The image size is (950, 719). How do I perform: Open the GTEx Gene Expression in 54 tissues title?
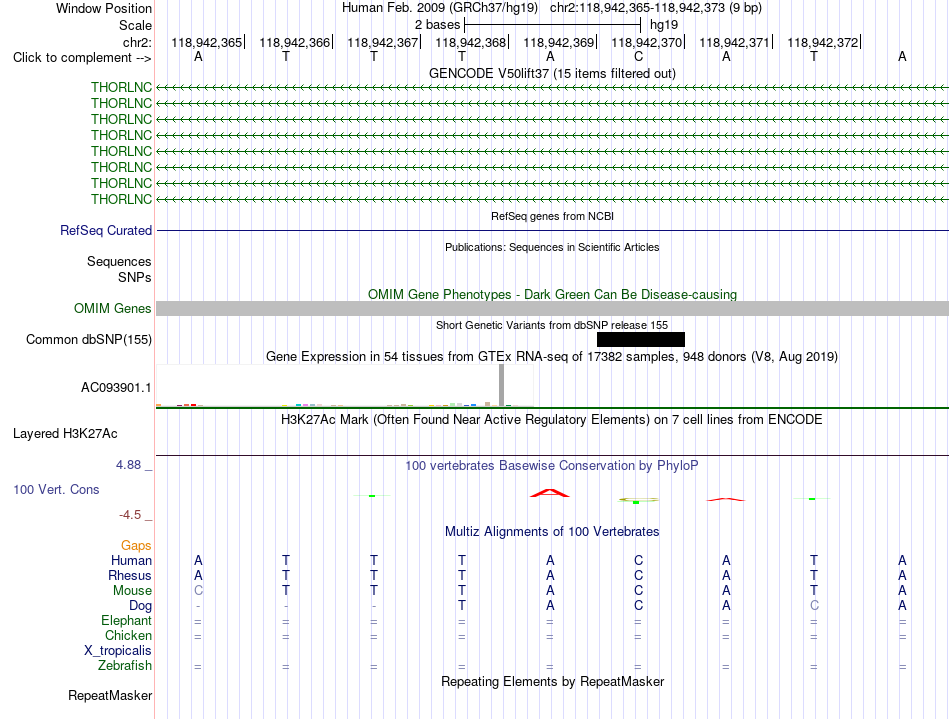coord(552,356)
